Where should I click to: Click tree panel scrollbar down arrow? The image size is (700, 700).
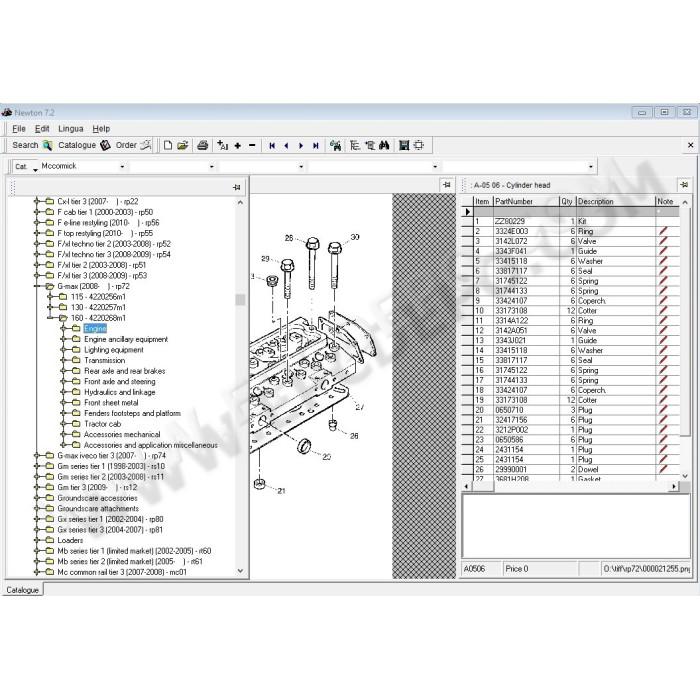(x=240, y=571)
